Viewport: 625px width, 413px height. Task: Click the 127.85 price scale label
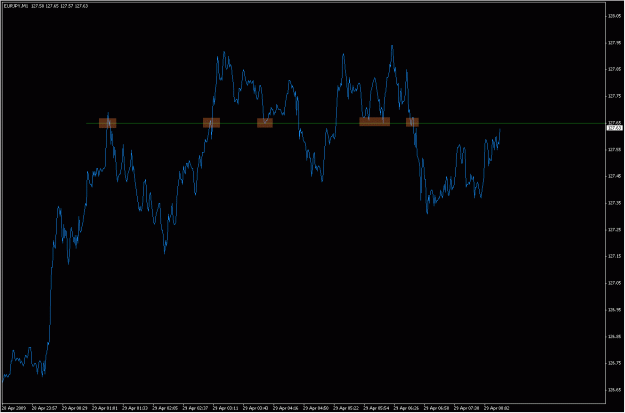click(x=613, y=70)
